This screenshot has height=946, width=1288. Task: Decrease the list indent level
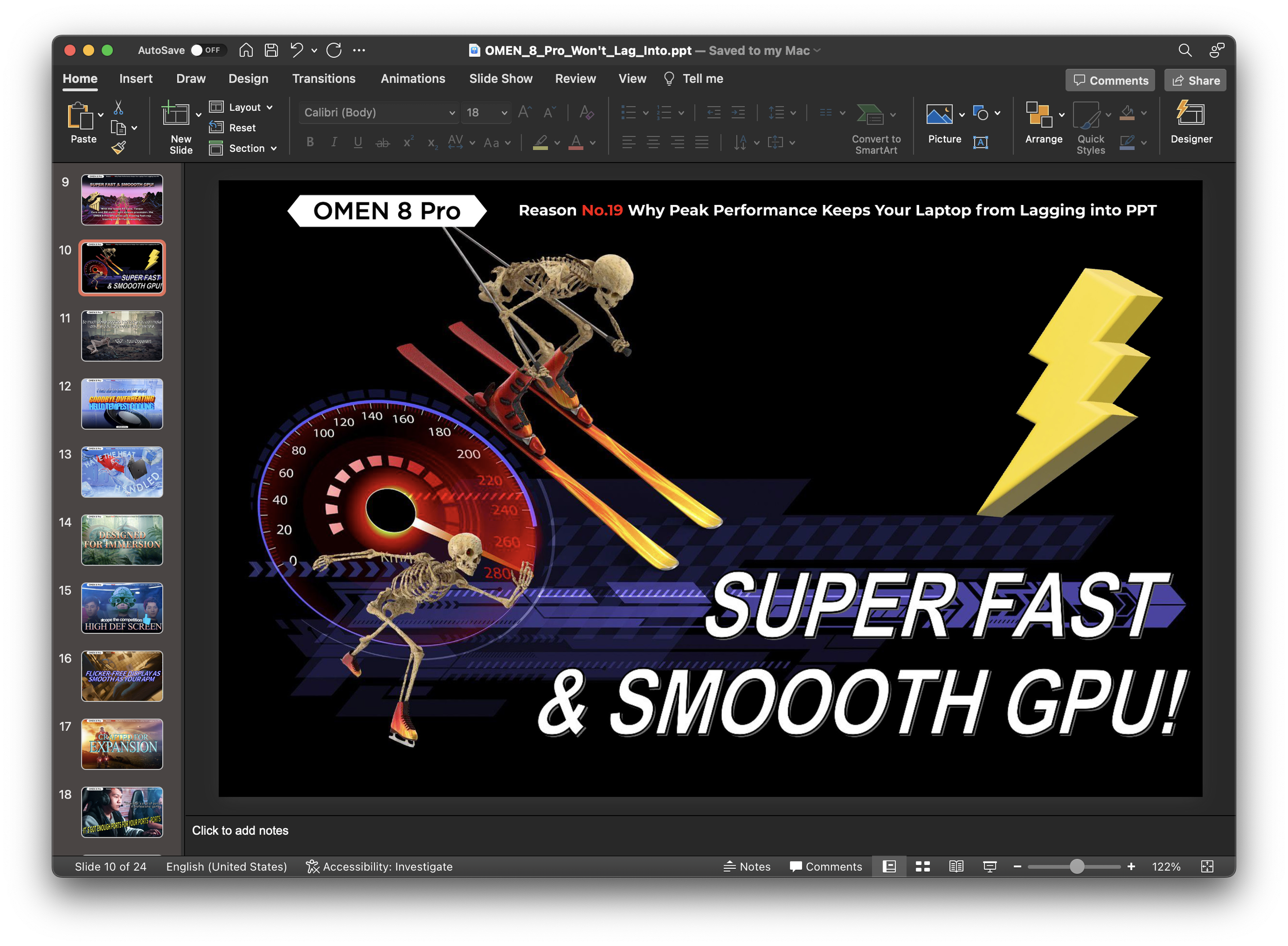[714, 112]
